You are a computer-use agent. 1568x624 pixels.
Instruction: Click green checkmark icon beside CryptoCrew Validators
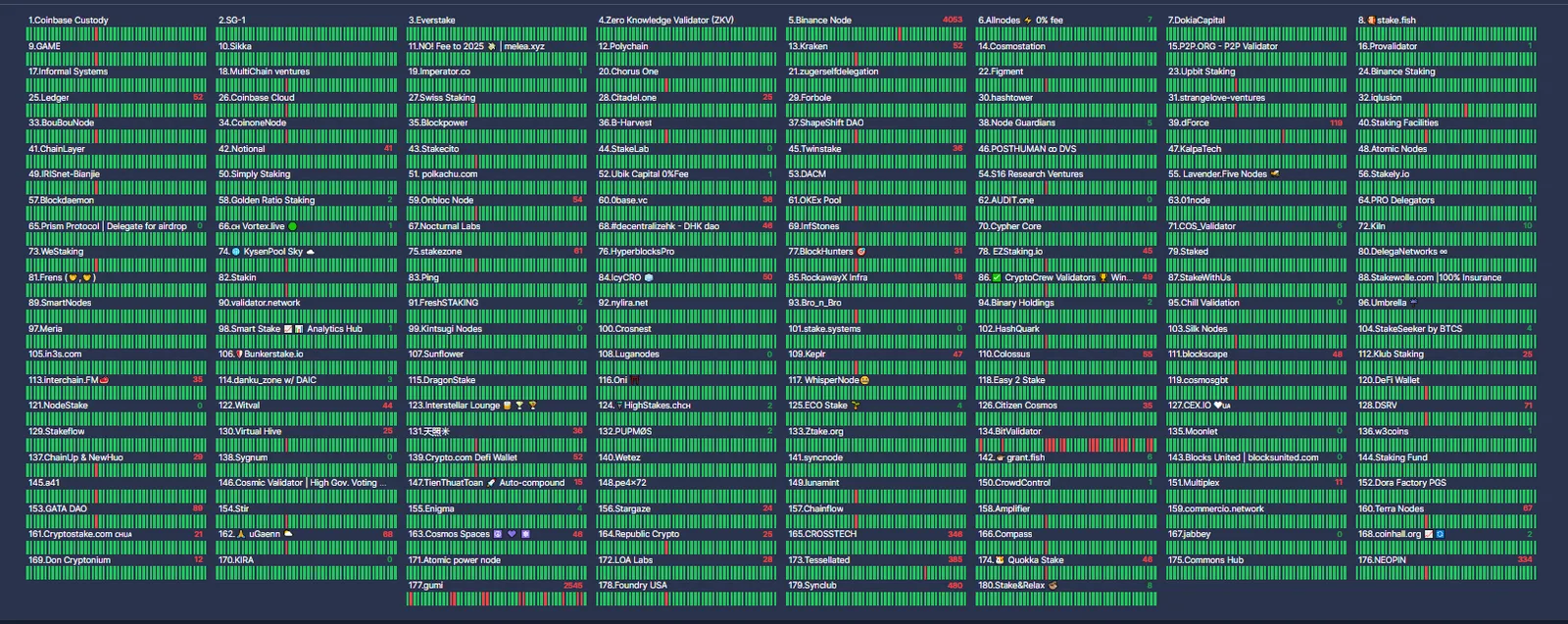click(x=997, y=277)
